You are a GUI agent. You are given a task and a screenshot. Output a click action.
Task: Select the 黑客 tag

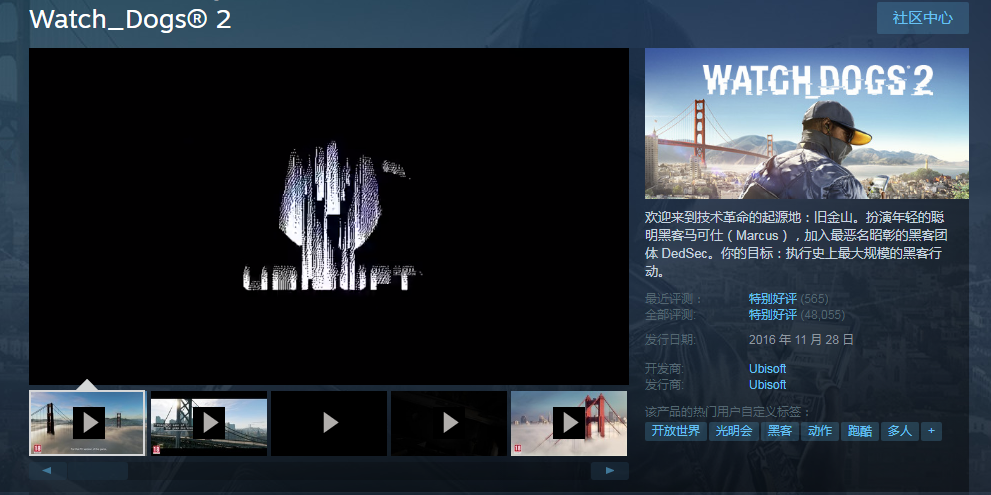[779, 432]
